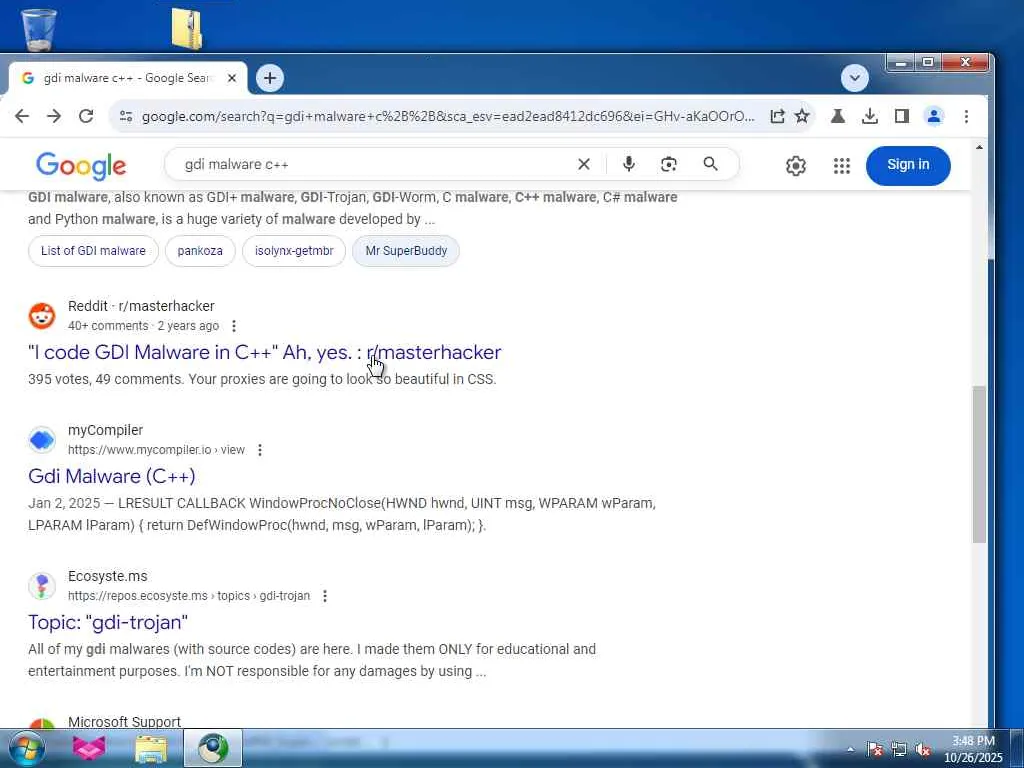Click the Action Center flag tray icon

pos(874,749)
